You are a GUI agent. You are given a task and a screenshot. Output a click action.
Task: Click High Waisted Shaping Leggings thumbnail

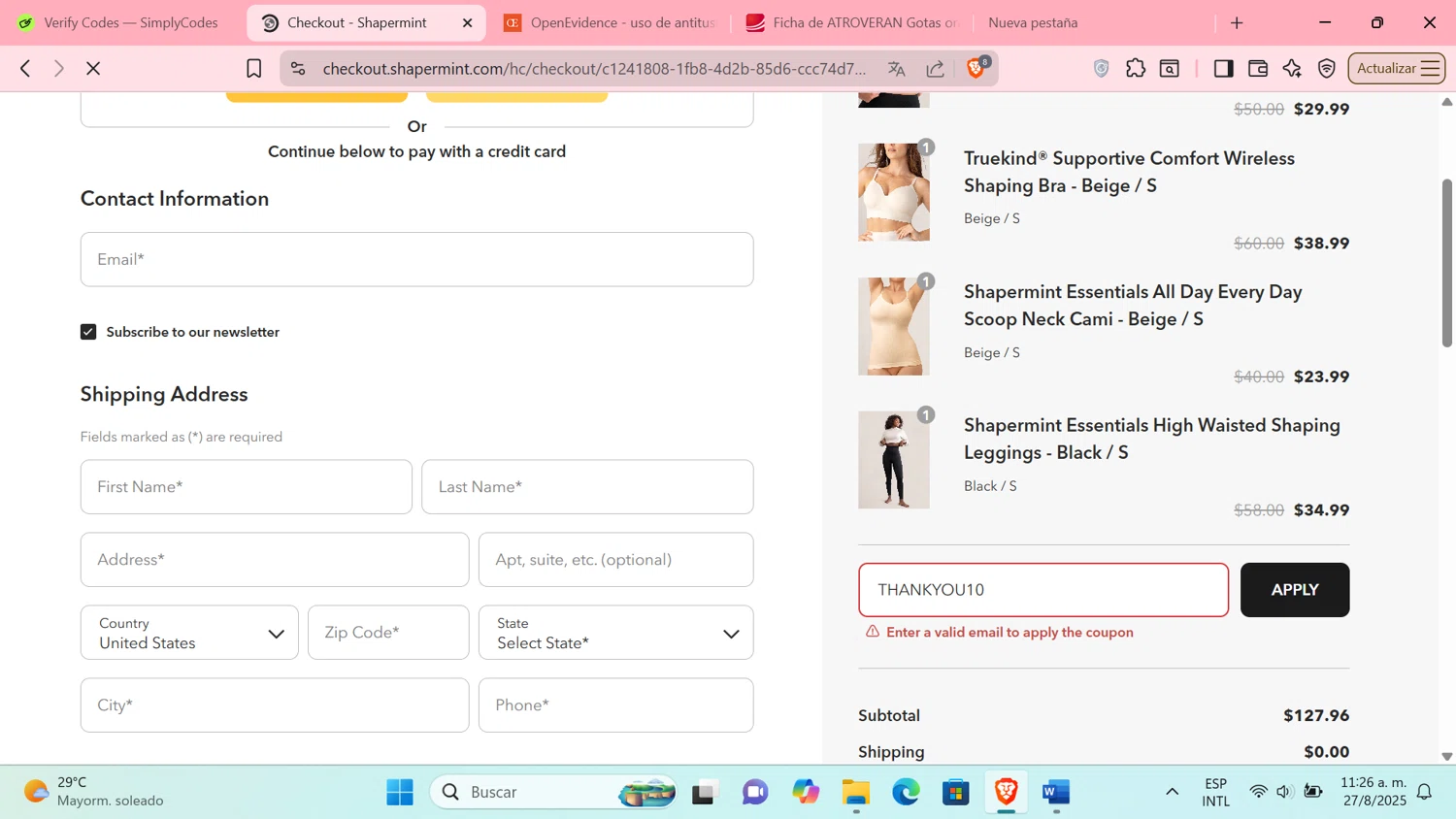[x=893, y=460]
